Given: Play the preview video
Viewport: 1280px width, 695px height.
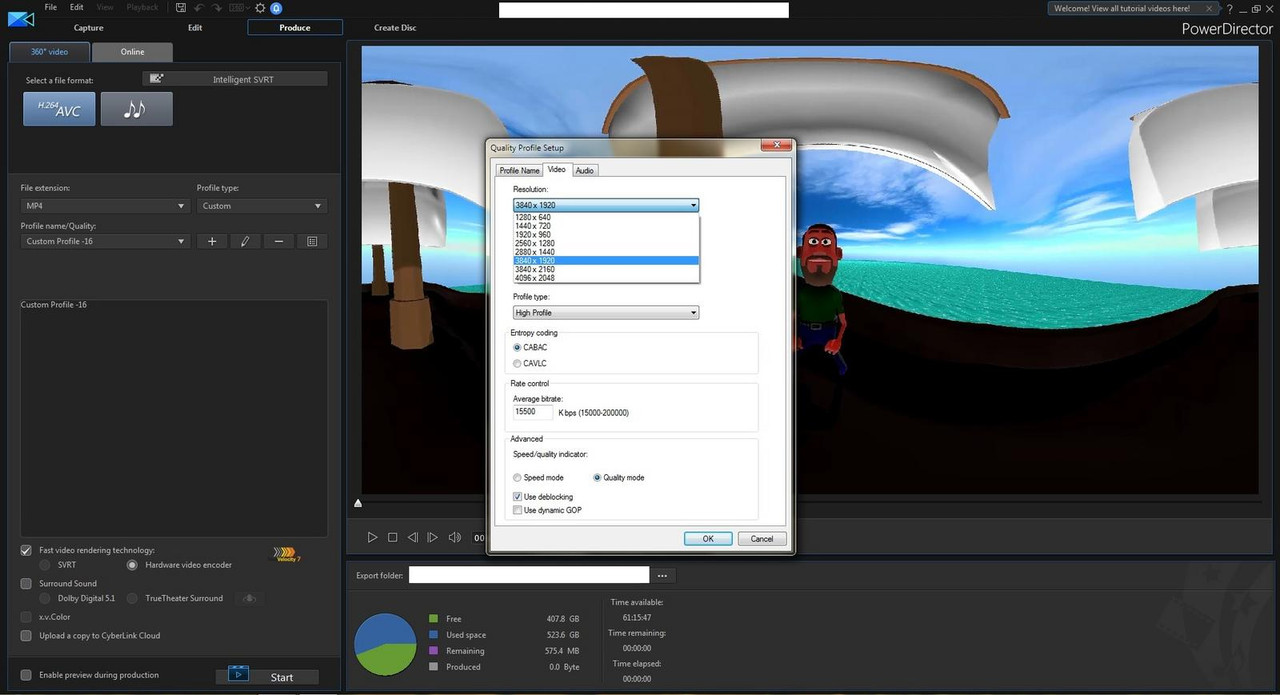Looking at the screenshot, I should click(372, 537).
